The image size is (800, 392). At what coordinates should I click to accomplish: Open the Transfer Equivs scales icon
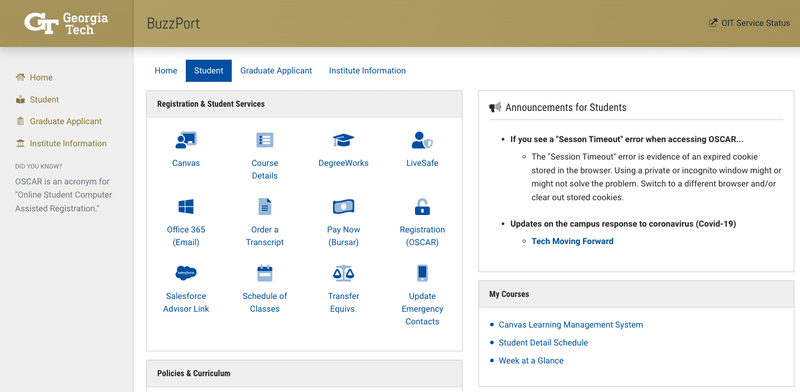tap(343, 273)
